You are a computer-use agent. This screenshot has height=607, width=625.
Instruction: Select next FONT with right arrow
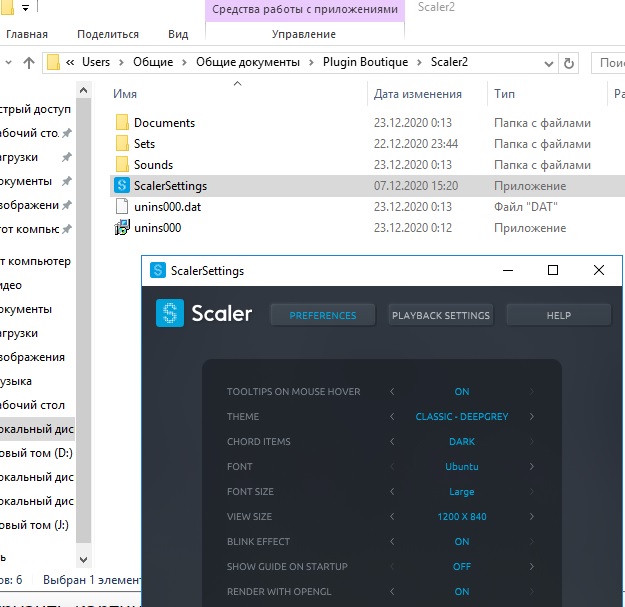pyautogui.click(x=531, y=466)
